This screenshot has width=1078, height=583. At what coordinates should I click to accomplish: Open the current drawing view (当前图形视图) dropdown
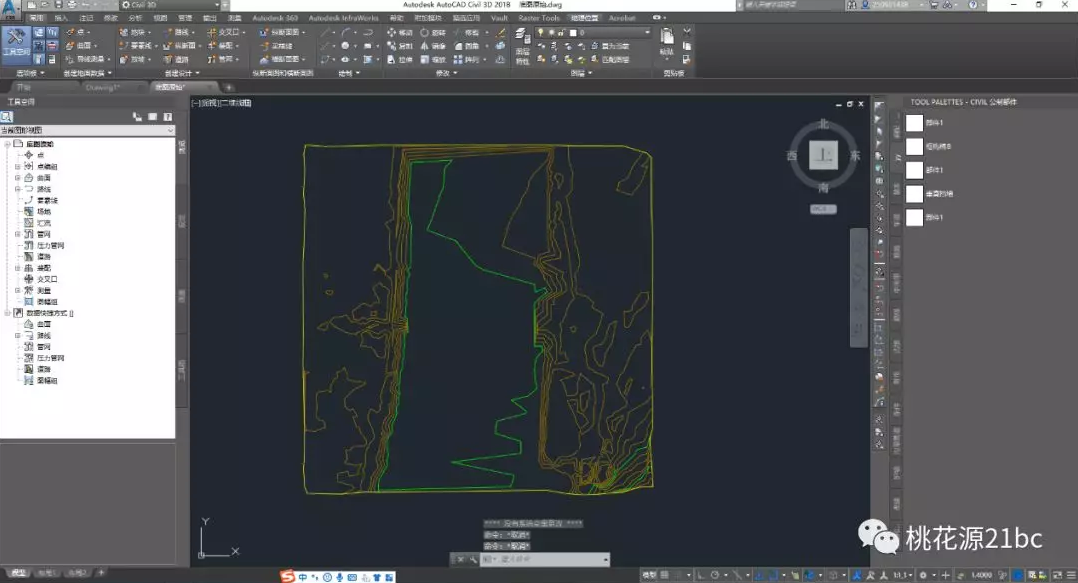[x=87, y=130]
